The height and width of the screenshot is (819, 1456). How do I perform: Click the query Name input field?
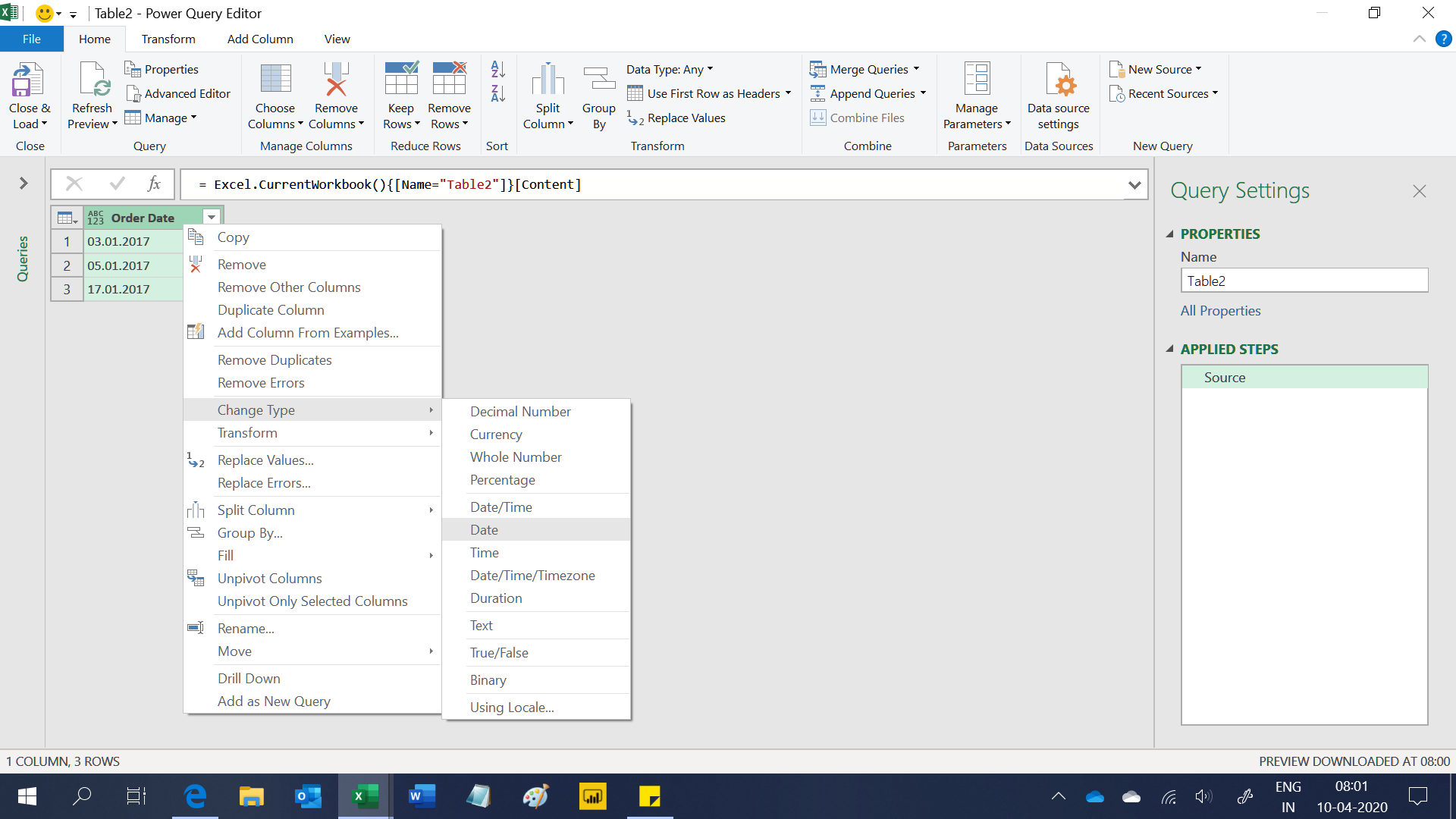coord(1304,281)
